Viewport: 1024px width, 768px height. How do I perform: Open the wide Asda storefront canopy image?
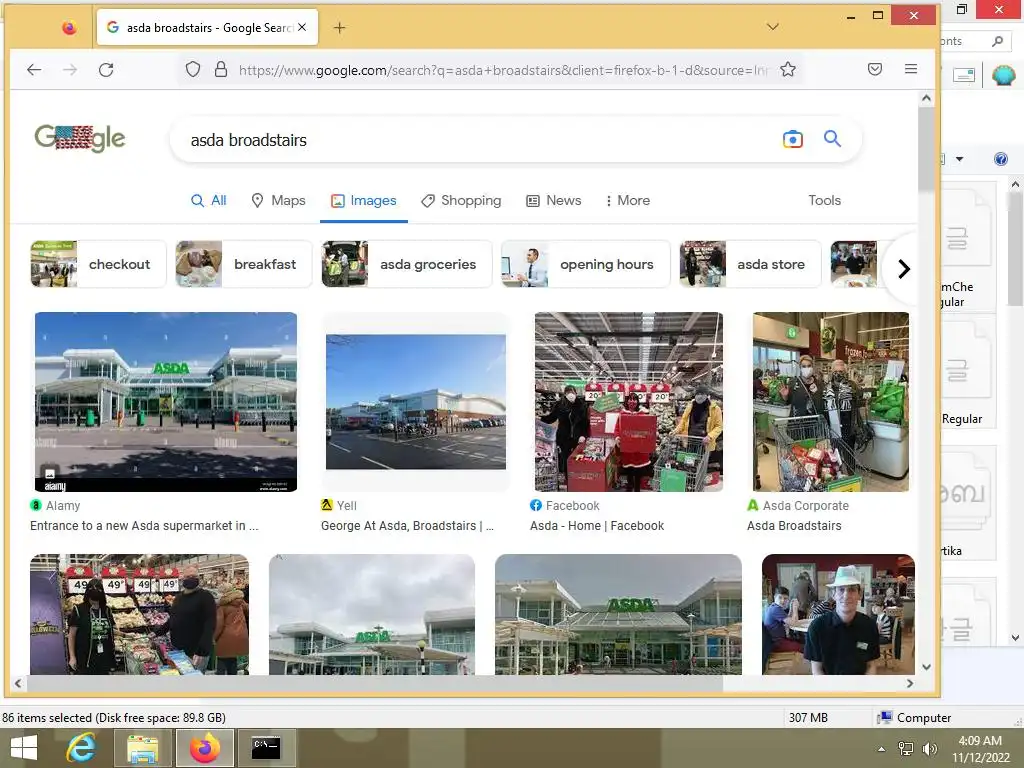tap(618, 614)
